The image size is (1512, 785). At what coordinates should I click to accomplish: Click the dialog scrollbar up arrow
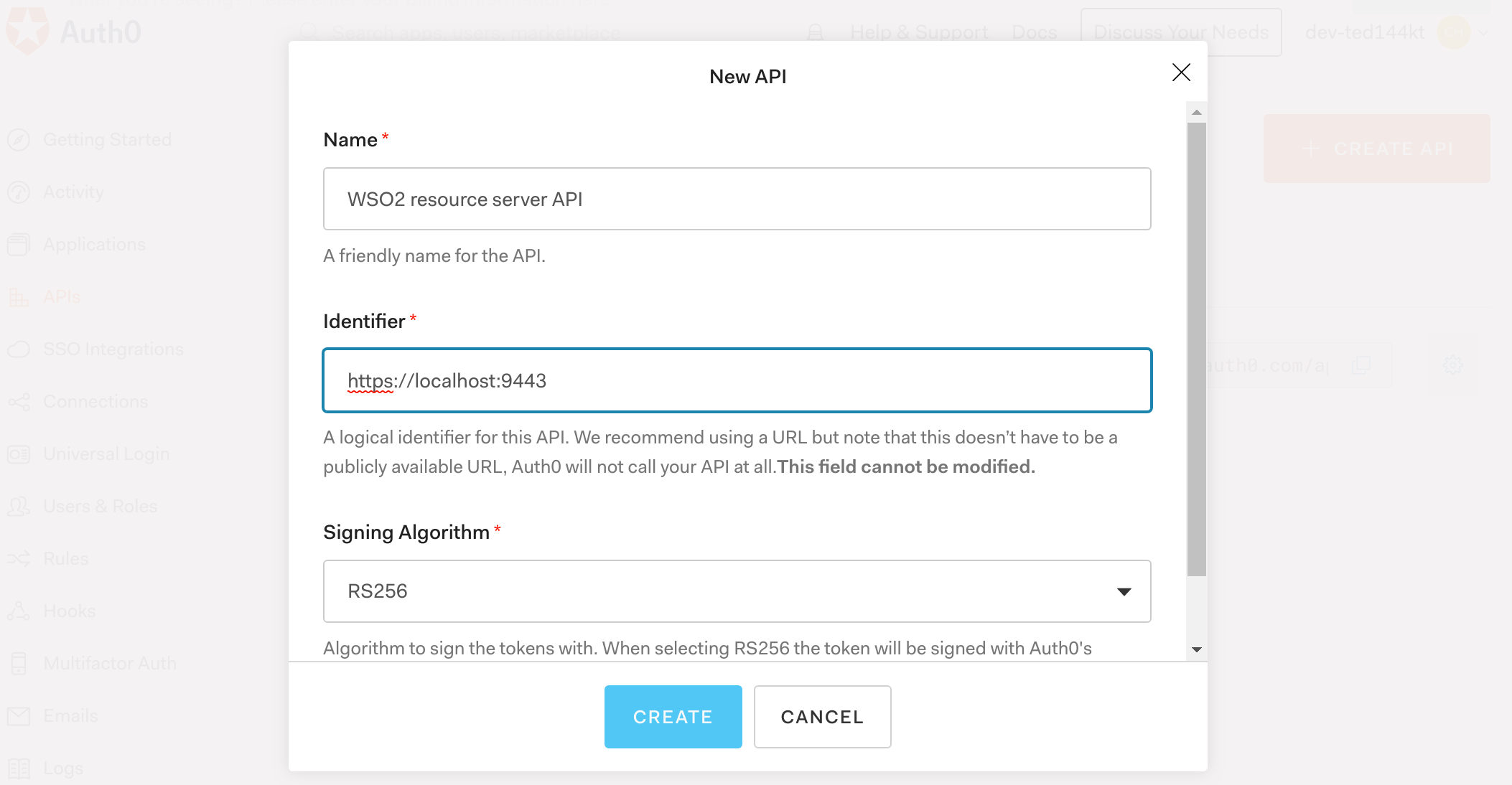click(x=1196, y=113)
